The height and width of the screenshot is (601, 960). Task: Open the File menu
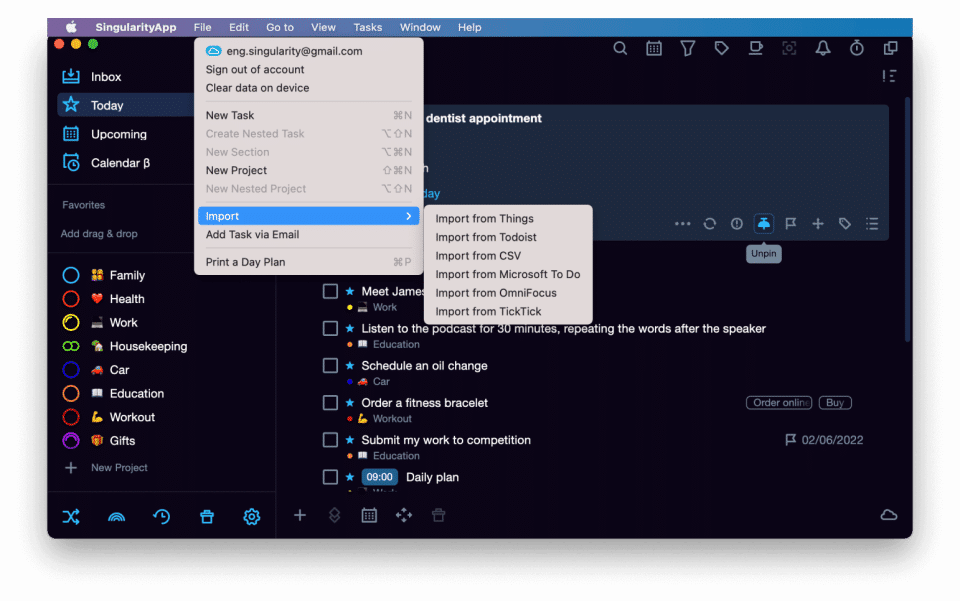pos(203,28)
